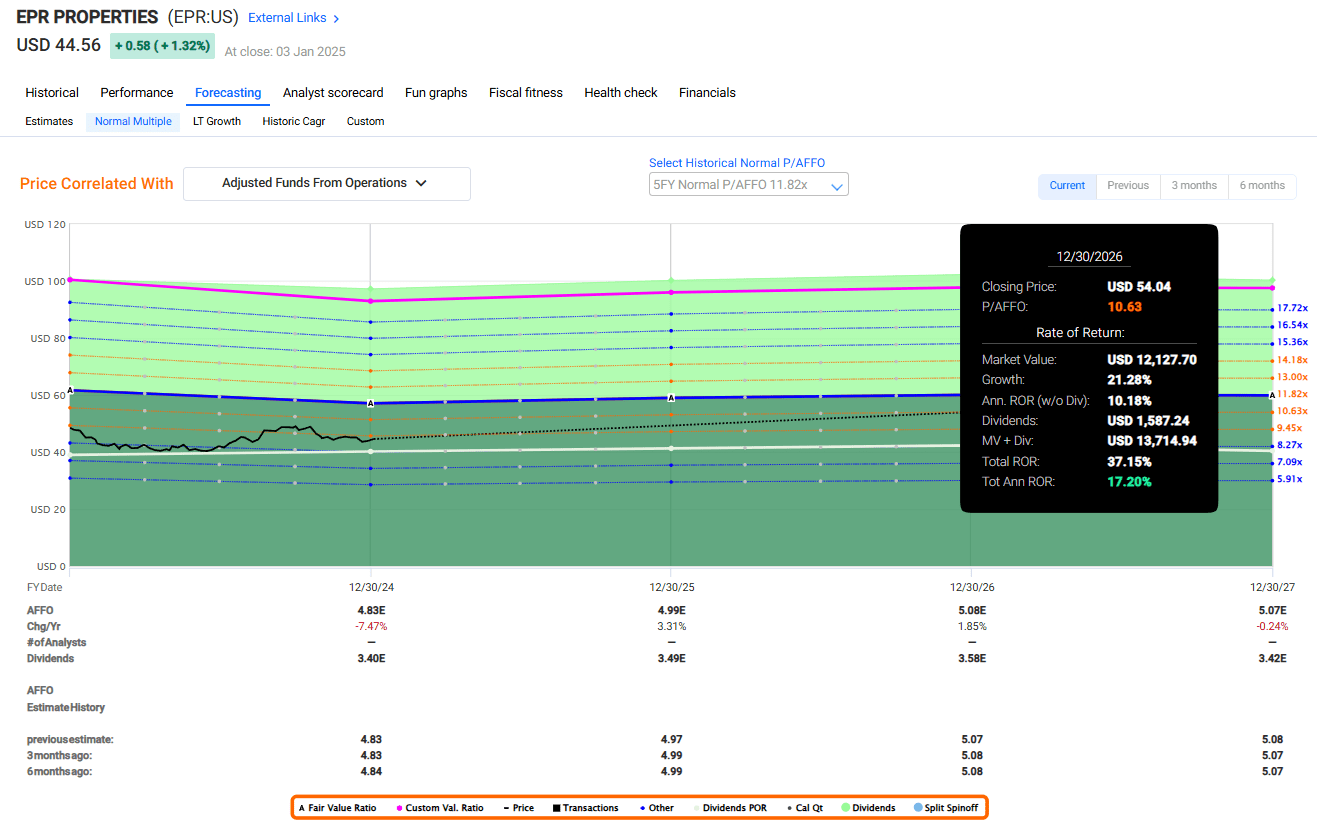Switch estimate view to 6 months
The width and height of the screenshot is (1317, 835).
pyautogui.click(x=1261, y=186)
